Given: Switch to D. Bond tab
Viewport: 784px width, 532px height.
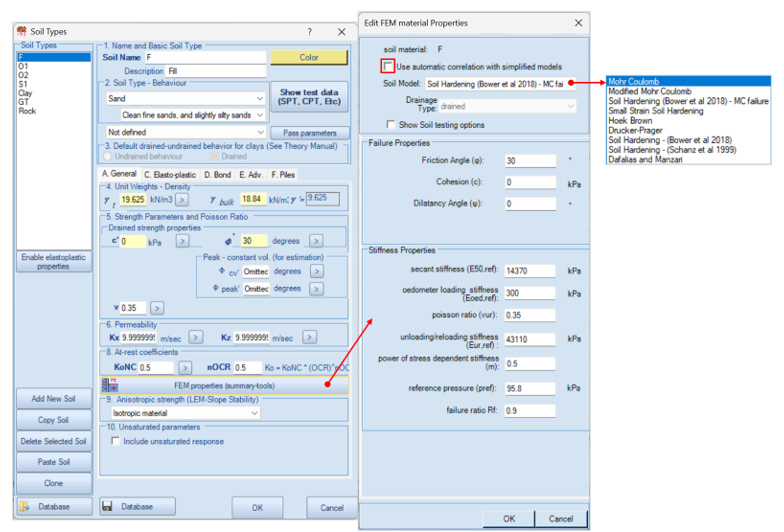Looking at the screenshot, I should pos(218,174).
